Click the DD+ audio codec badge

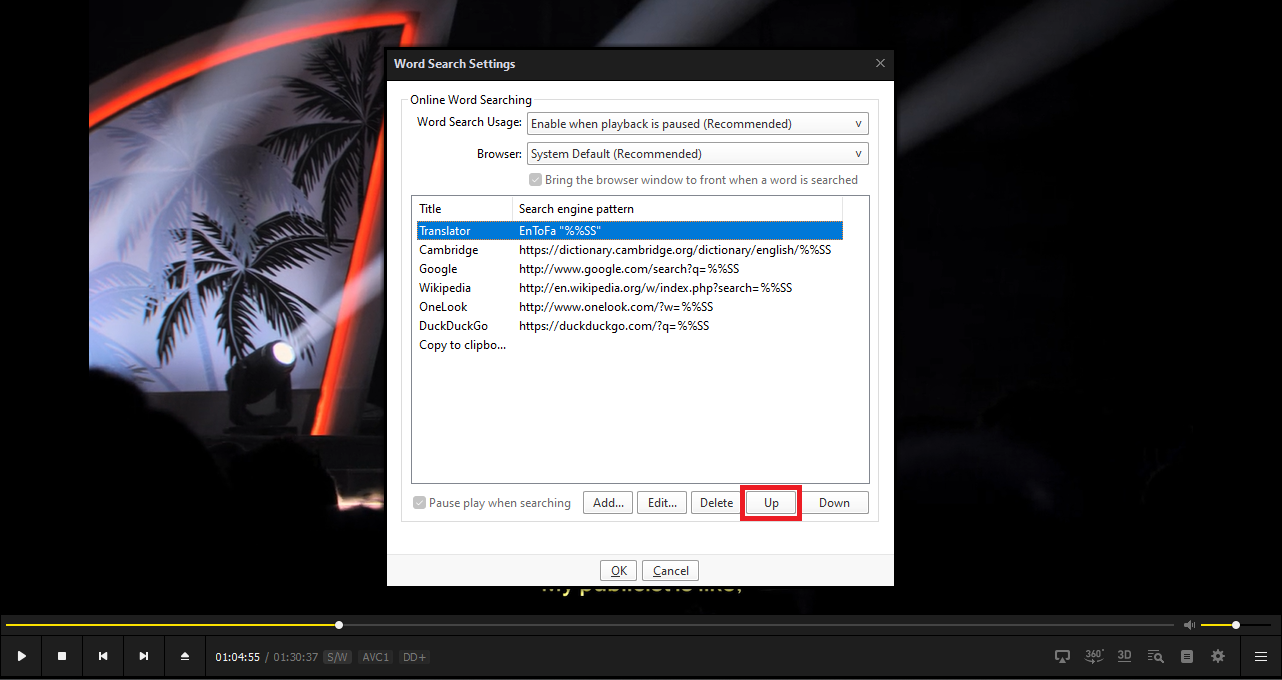point(414,657)
